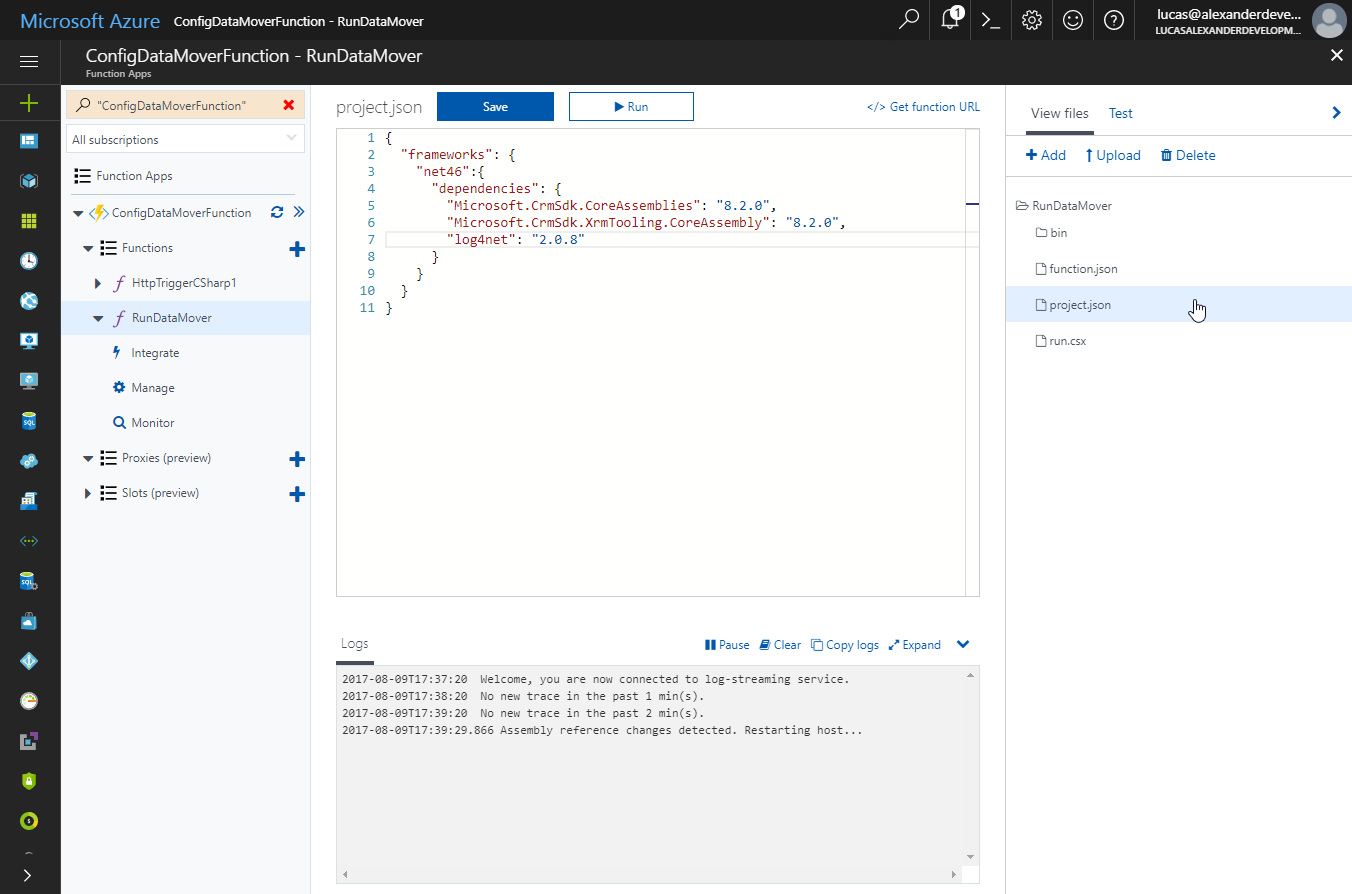Click the green plus New resource icon
1352x894 pixels.
[29, 102]
